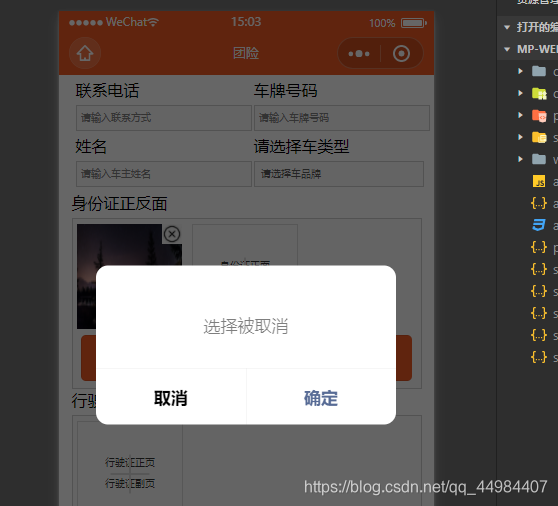Select the green folder icon in tree

point(539,94)
